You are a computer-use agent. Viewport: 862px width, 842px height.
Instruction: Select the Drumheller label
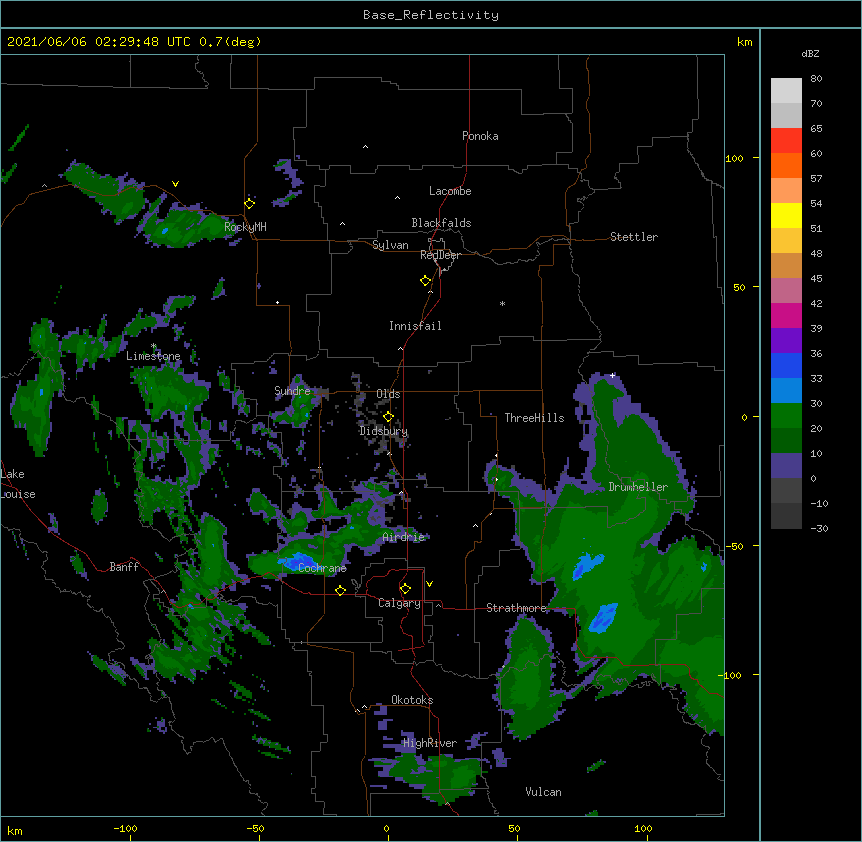point(638,487)
